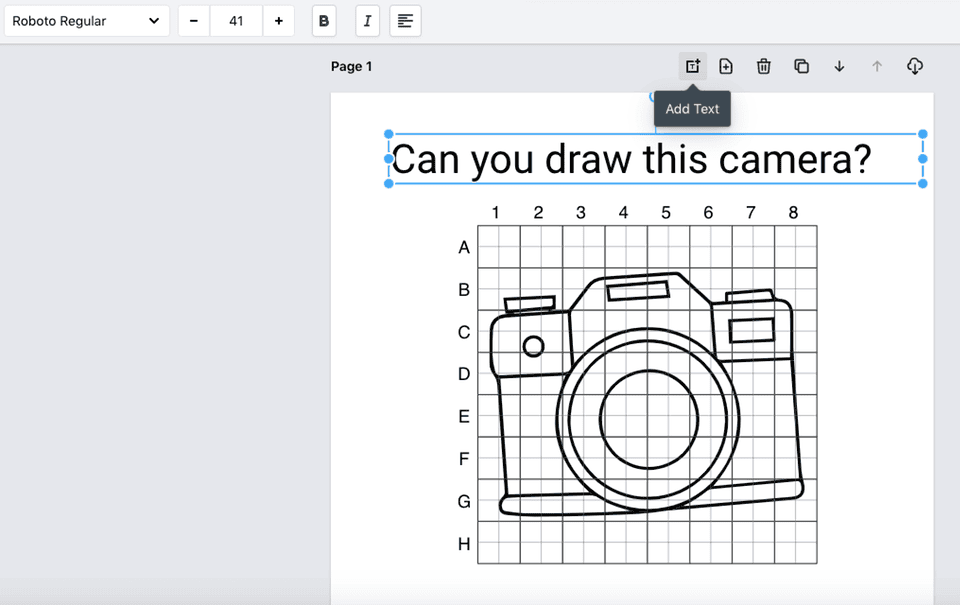Click the right-middle handle of the text box

(x=923, y=159)
